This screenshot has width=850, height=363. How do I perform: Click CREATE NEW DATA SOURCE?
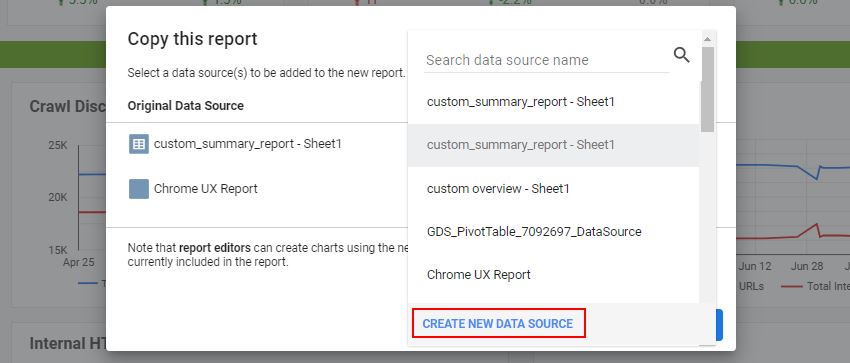coord(498,323)
